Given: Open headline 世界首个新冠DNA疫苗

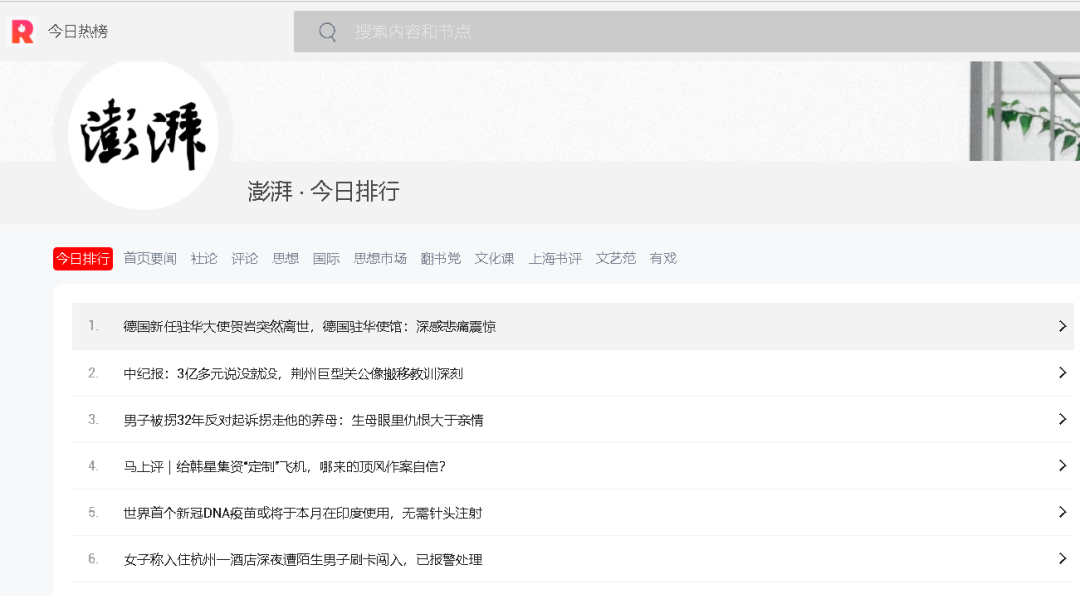Looking at the screenshot, I should point(302,513).
